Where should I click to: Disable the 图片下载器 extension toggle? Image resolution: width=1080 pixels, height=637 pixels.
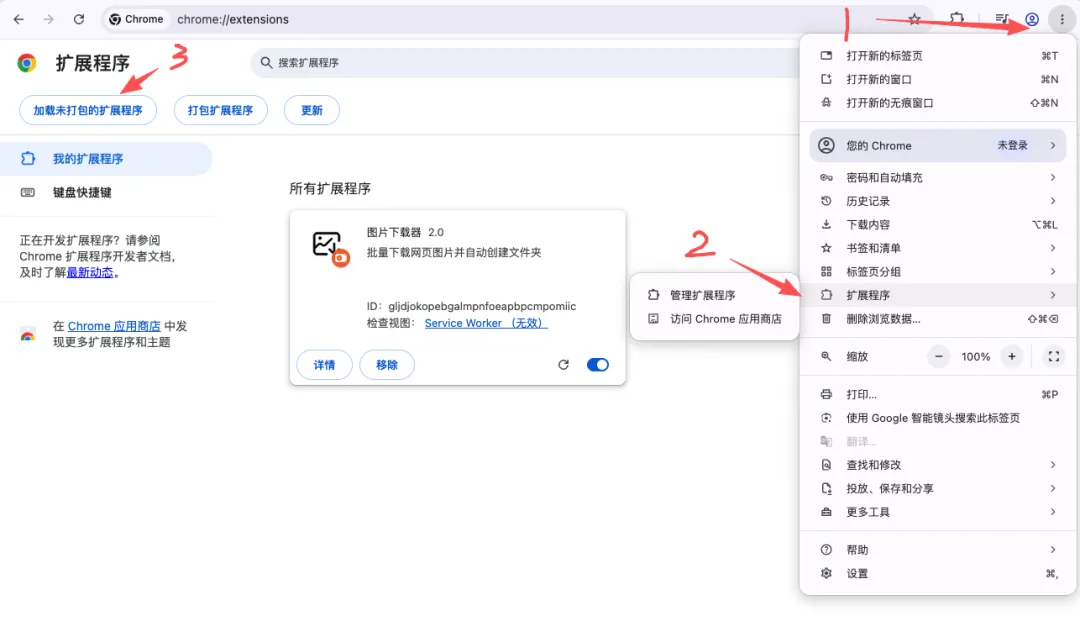pyautogui.click(x=598, y=365)
